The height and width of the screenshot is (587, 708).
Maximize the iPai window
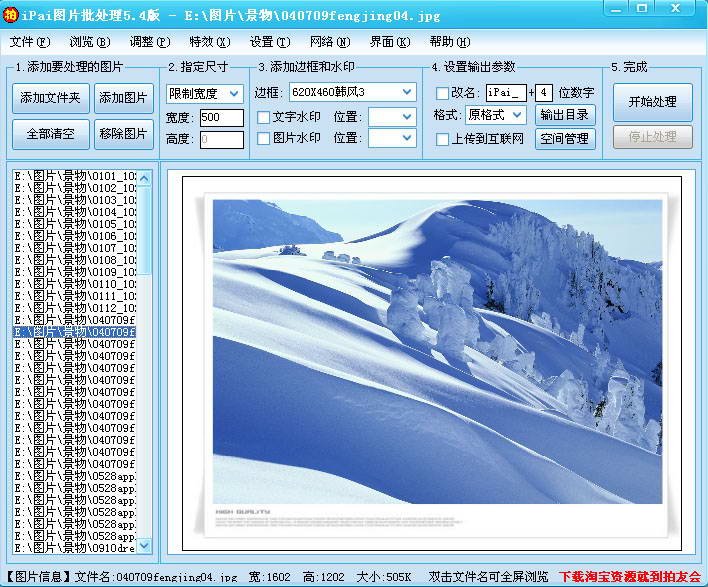click(x=643, y=8)
